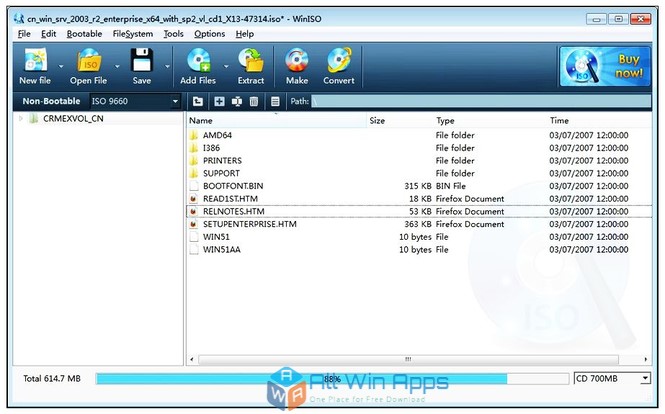The width and height of the screenshot is (665, 414).
Task: Sort by the Time column header
Action: [599, 121]
